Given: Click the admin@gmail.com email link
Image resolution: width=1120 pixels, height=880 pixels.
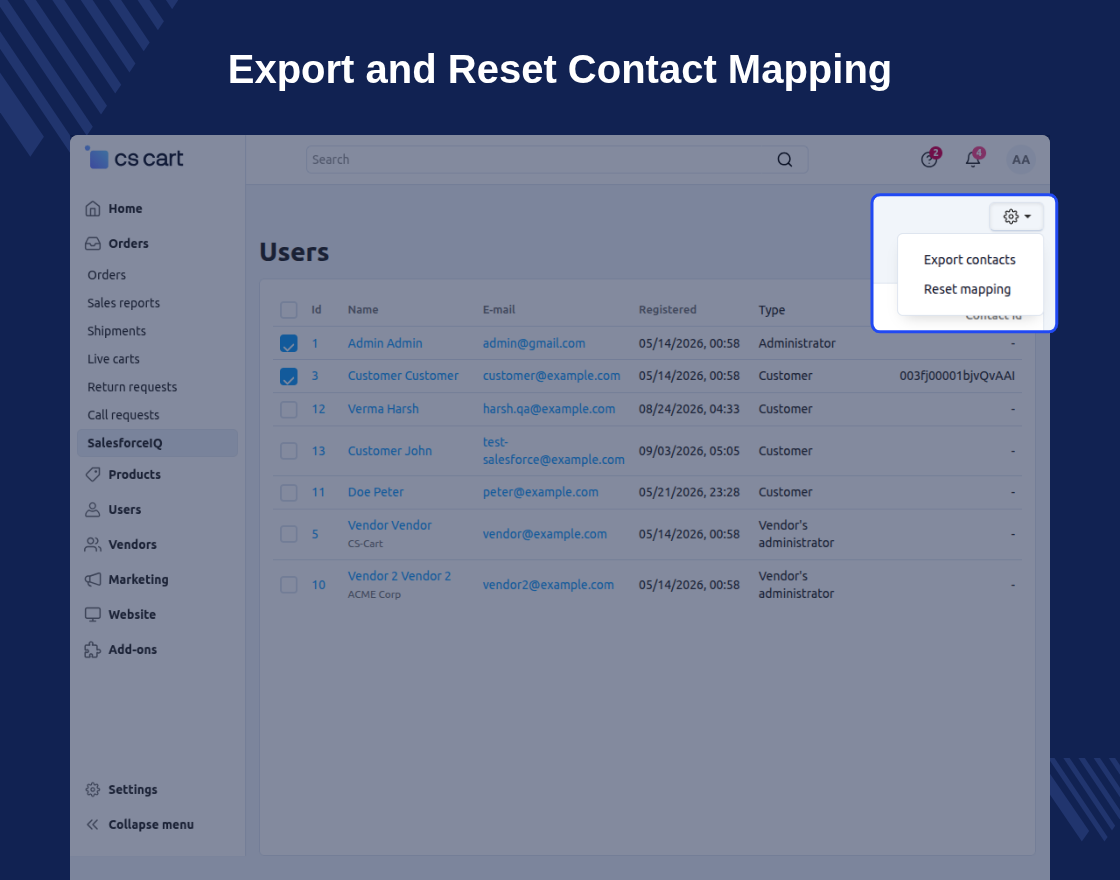Looking at the screenshot, I should pos(534,343).
